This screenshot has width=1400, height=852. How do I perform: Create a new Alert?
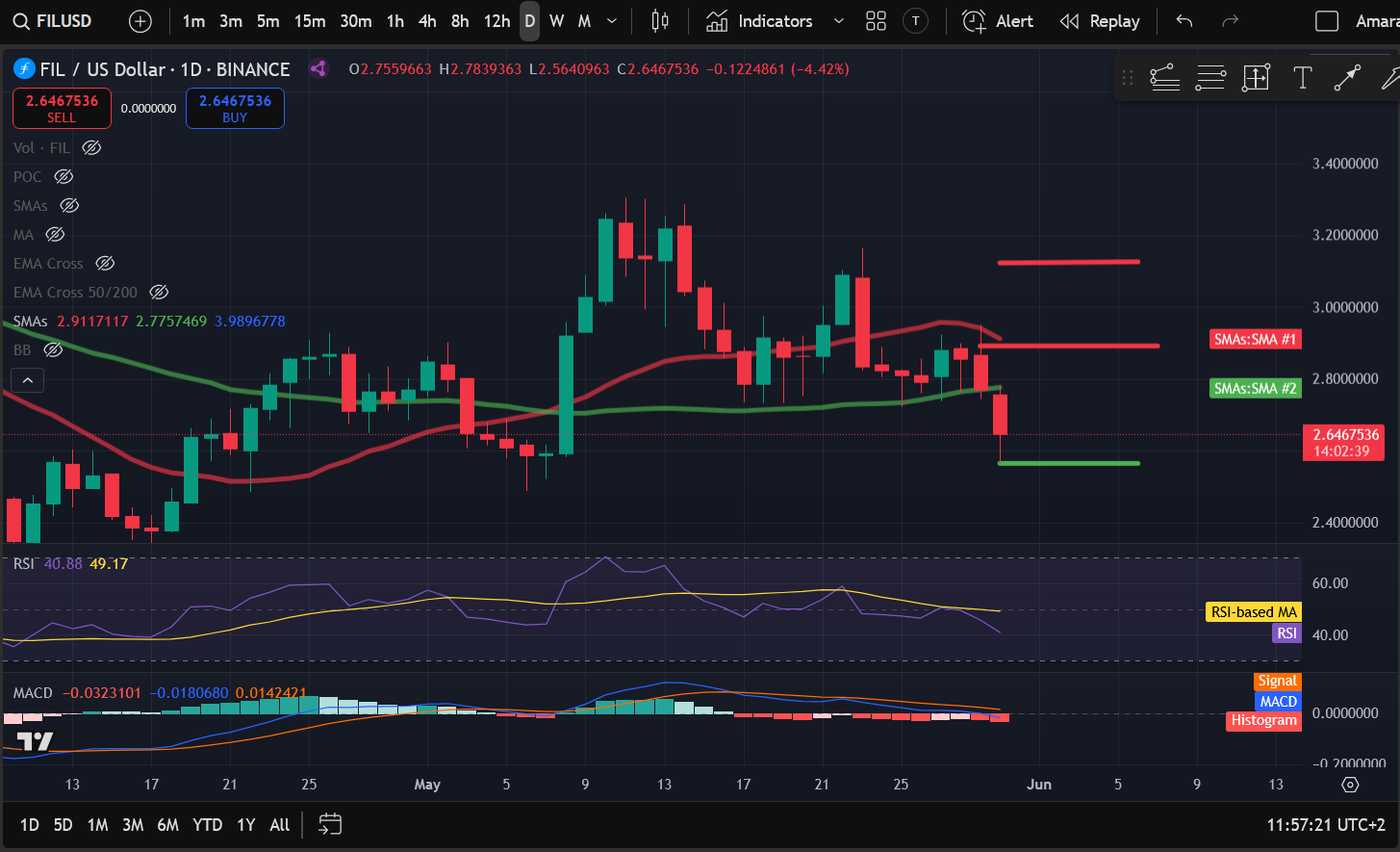(998, 21)
